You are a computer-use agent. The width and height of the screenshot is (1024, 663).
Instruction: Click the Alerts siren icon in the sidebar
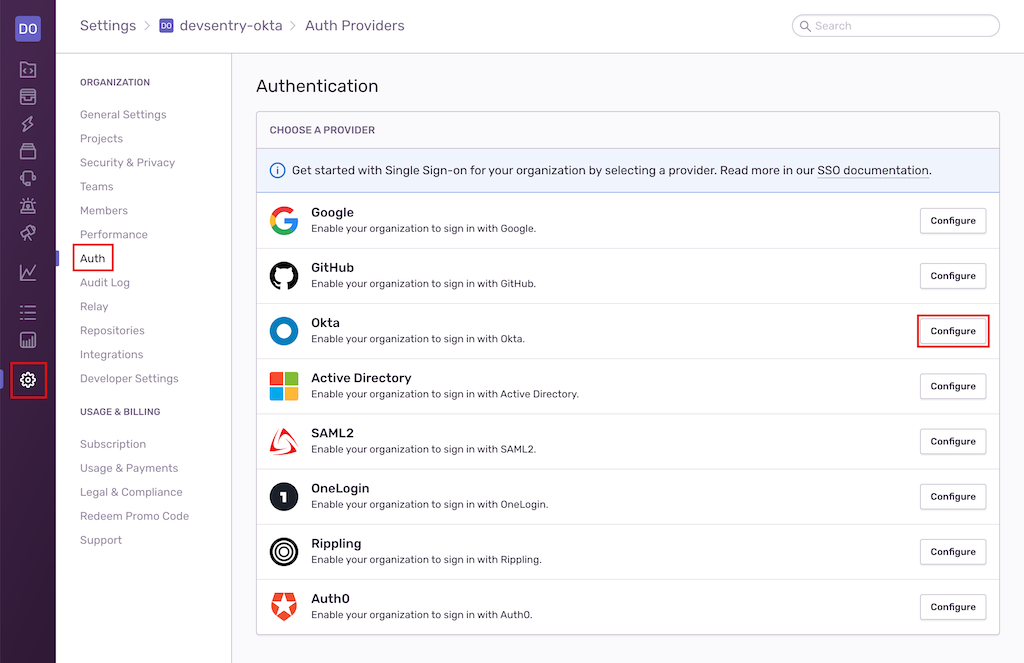tap(28, 206)
